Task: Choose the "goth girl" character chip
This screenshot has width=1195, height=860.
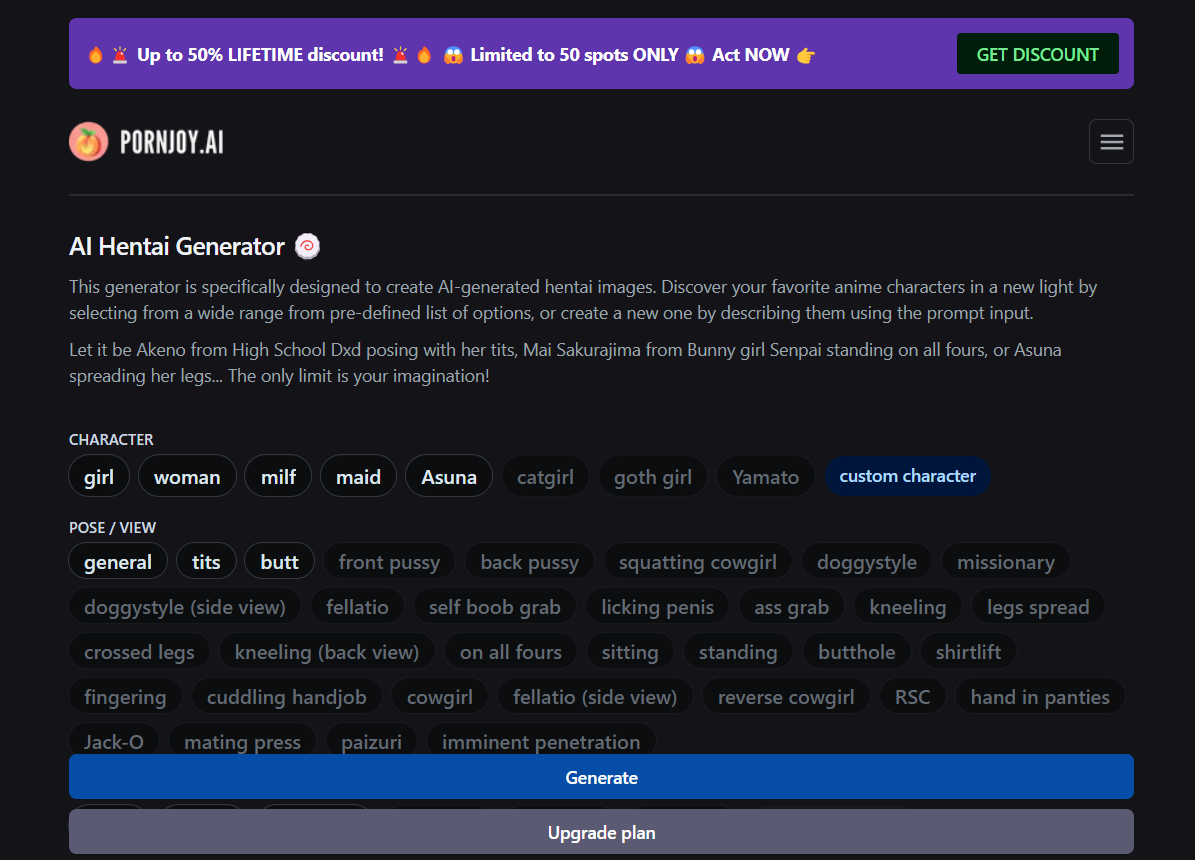Action: [652, 477]
